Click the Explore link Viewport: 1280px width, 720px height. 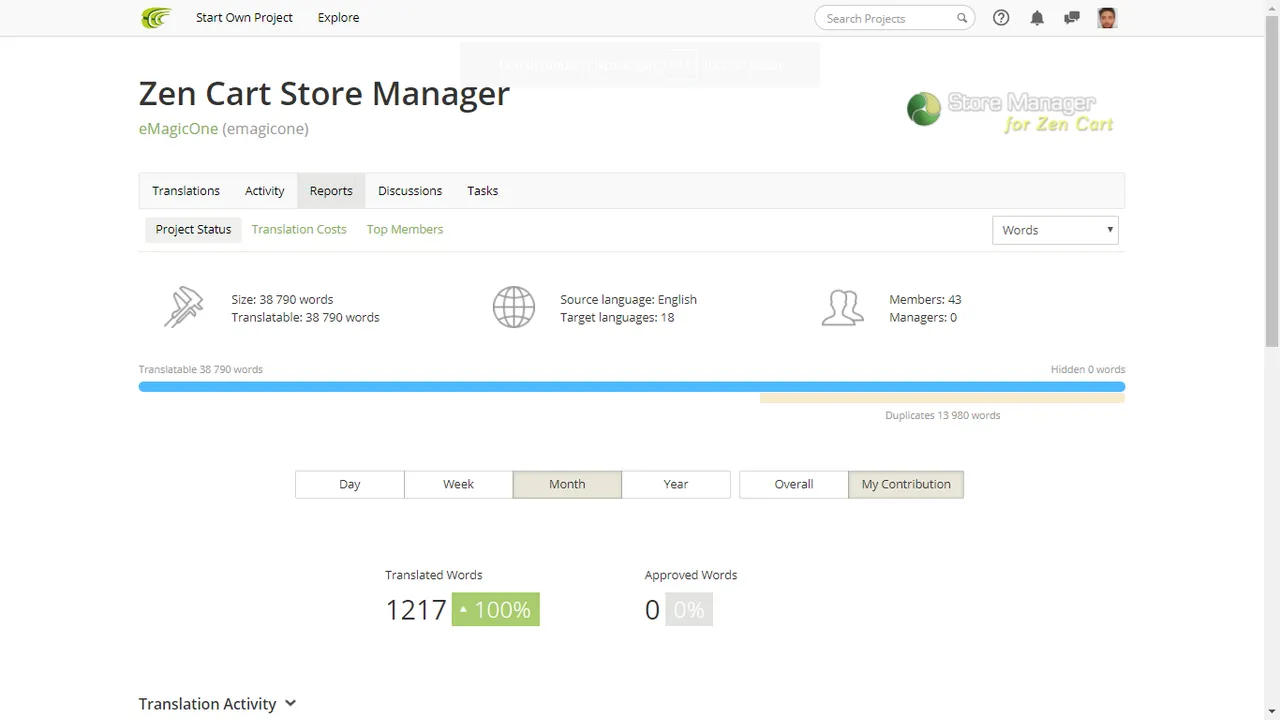(x=338, y=18)
